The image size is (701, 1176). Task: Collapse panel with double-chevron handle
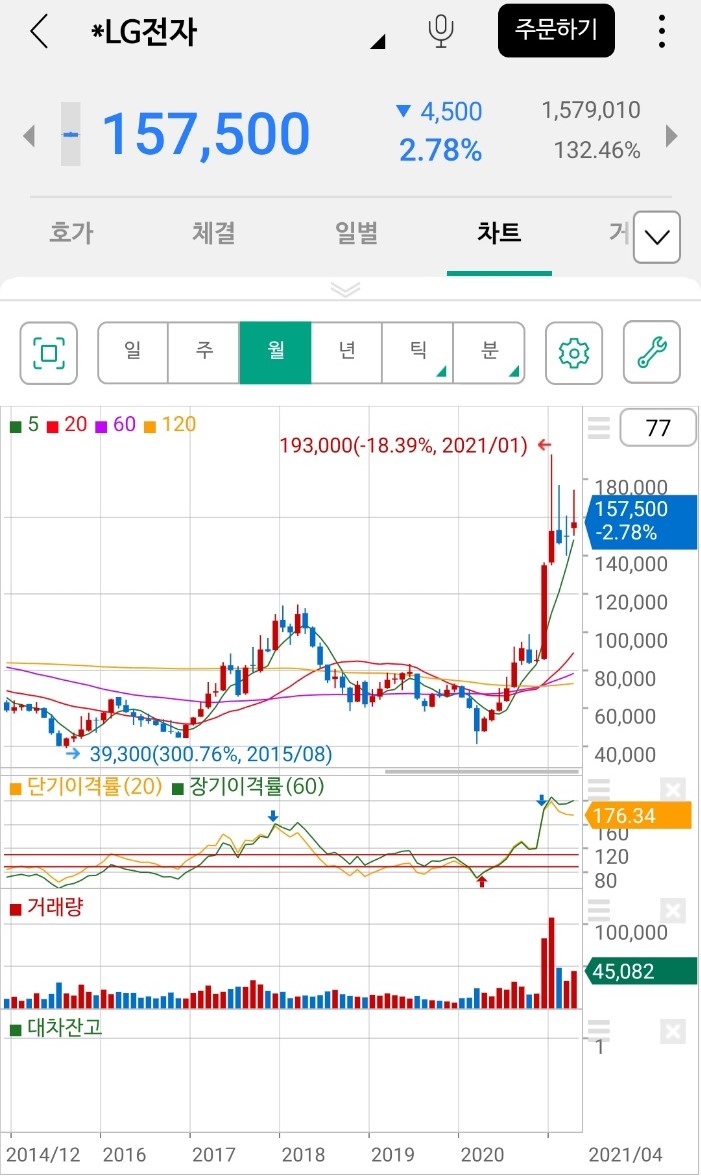tap(346, 290)
